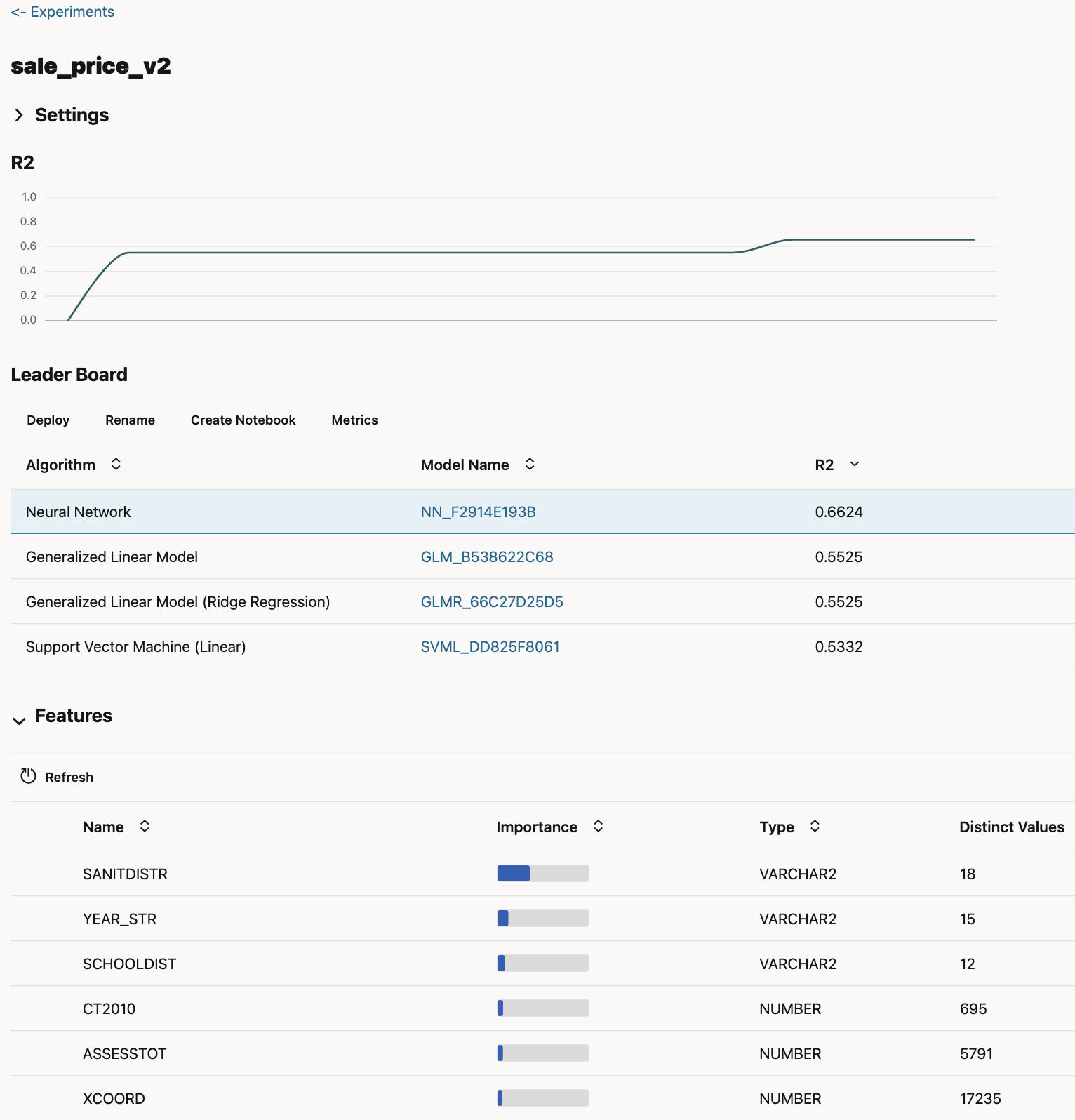Click Rename in leaderboard toolbar
Image resolution: width=1075 pixels, height=1120 pixels.
point(130,420)
